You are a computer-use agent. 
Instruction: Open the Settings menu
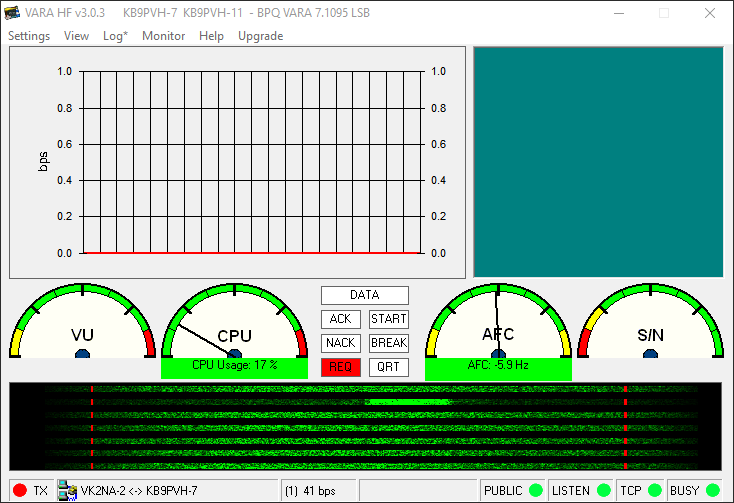[x=29, y=36]
